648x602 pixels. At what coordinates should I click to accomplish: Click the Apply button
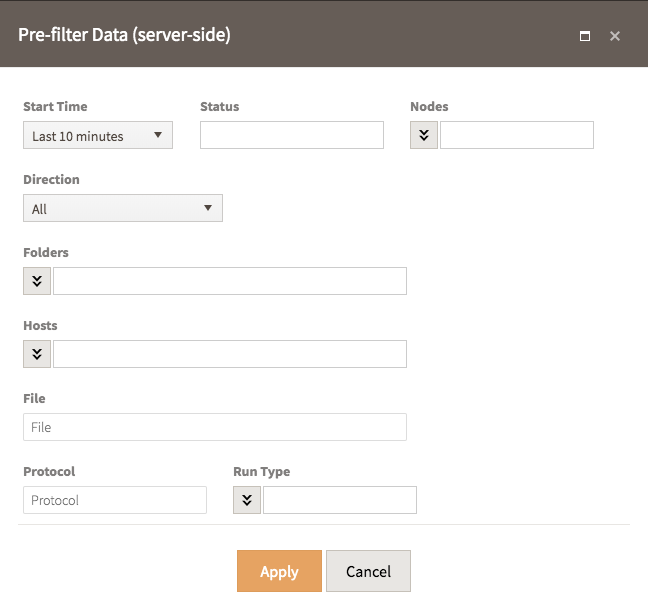[279, 571]
